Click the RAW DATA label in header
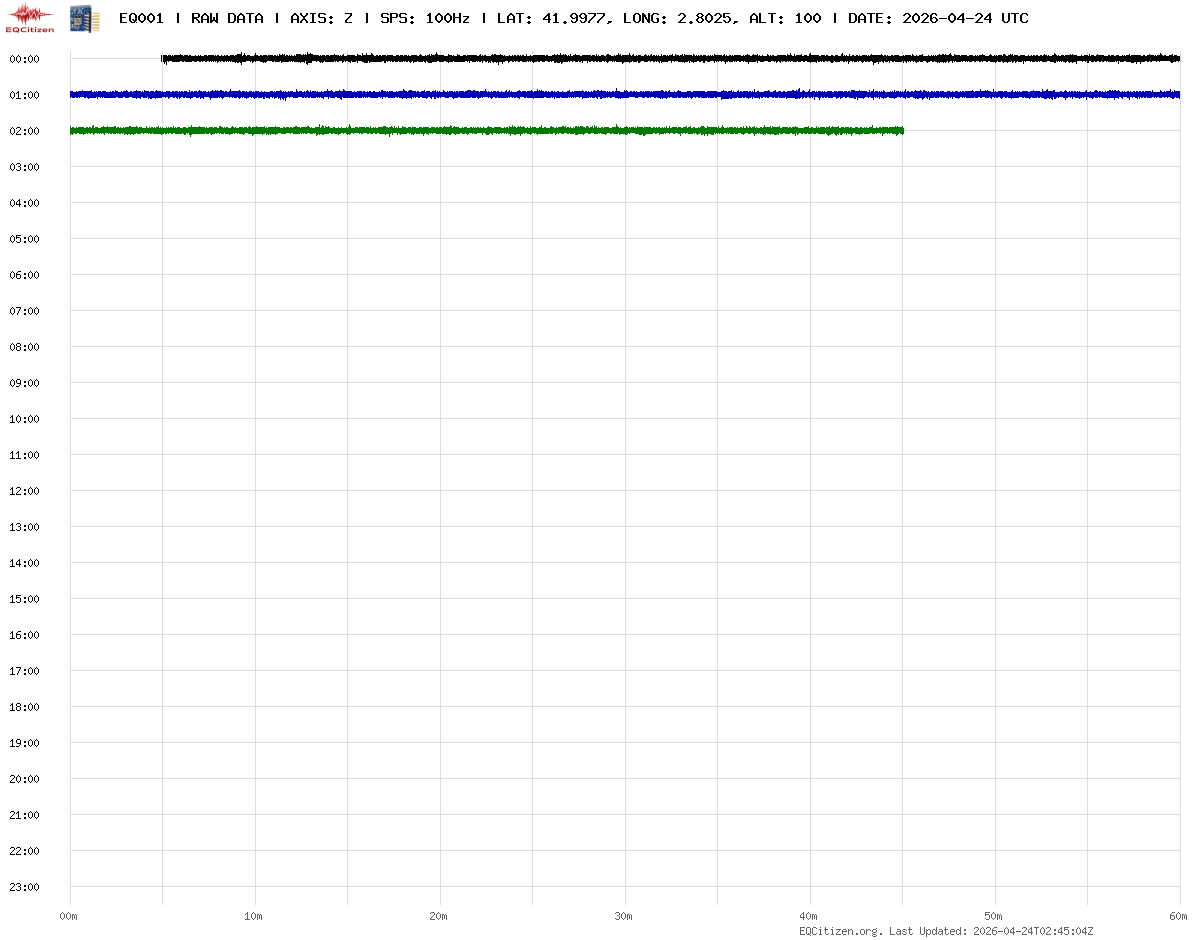Screen dimensions: 1200x940 tap(227, 18)
